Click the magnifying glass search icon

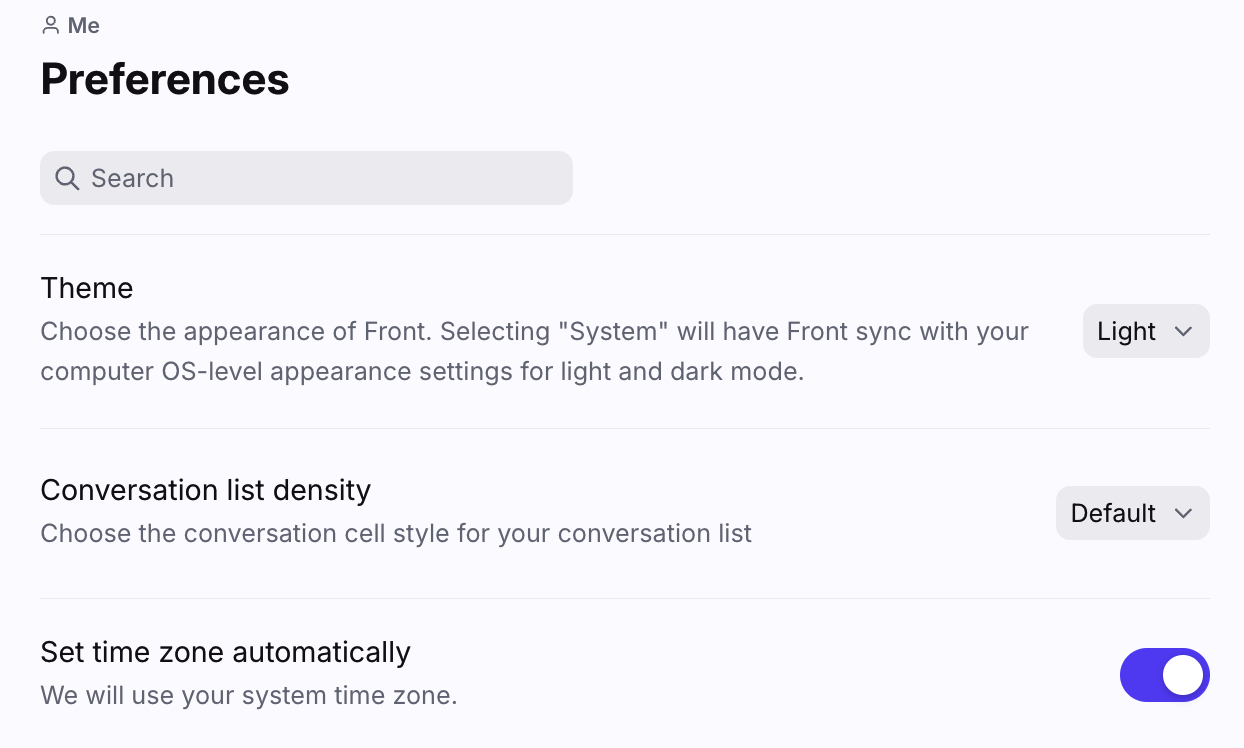click(x=67, y=178)
